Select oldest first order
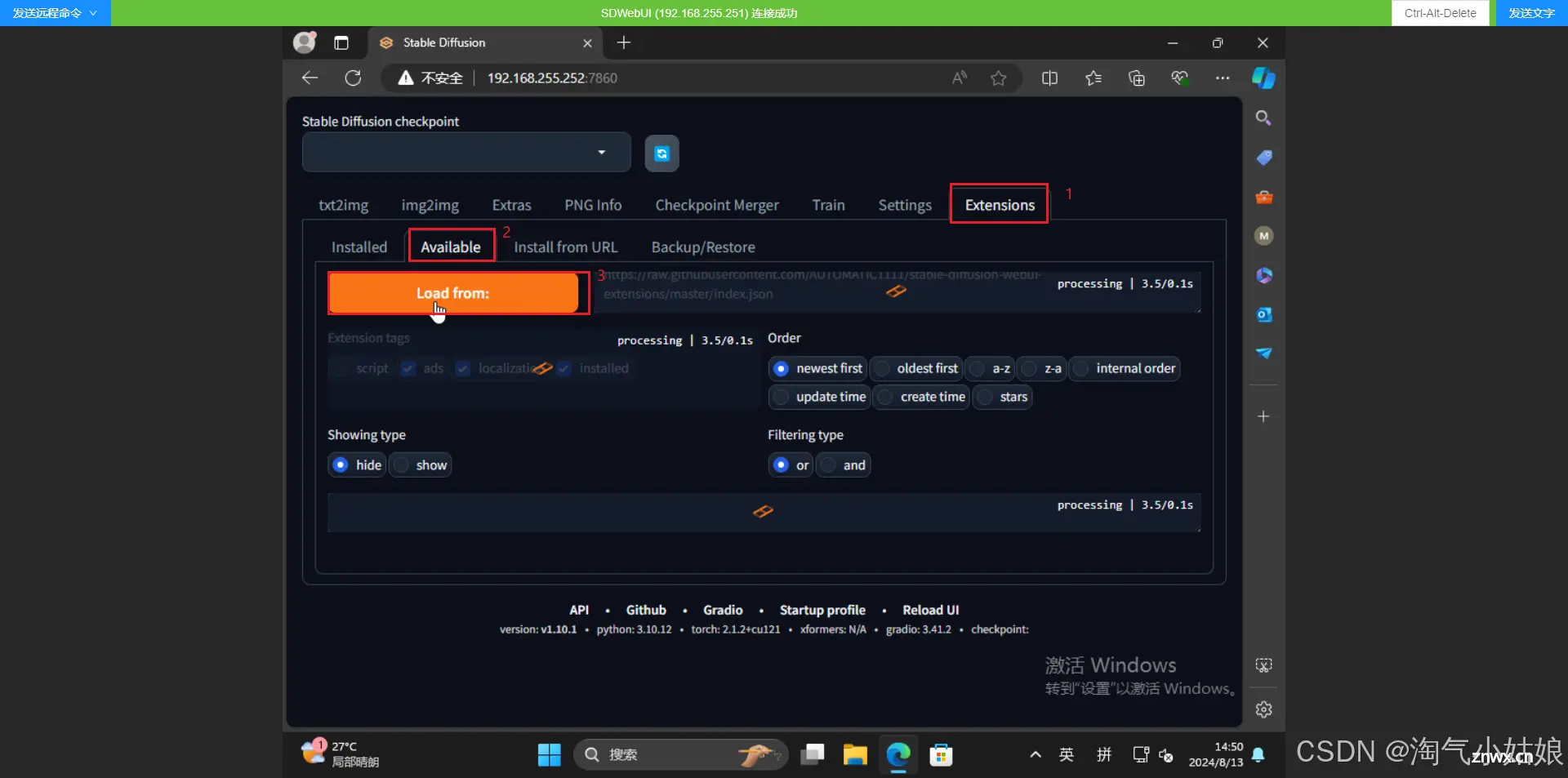Image resolution: width=1568 pixels, height=778 pixels. coord(916,368)
